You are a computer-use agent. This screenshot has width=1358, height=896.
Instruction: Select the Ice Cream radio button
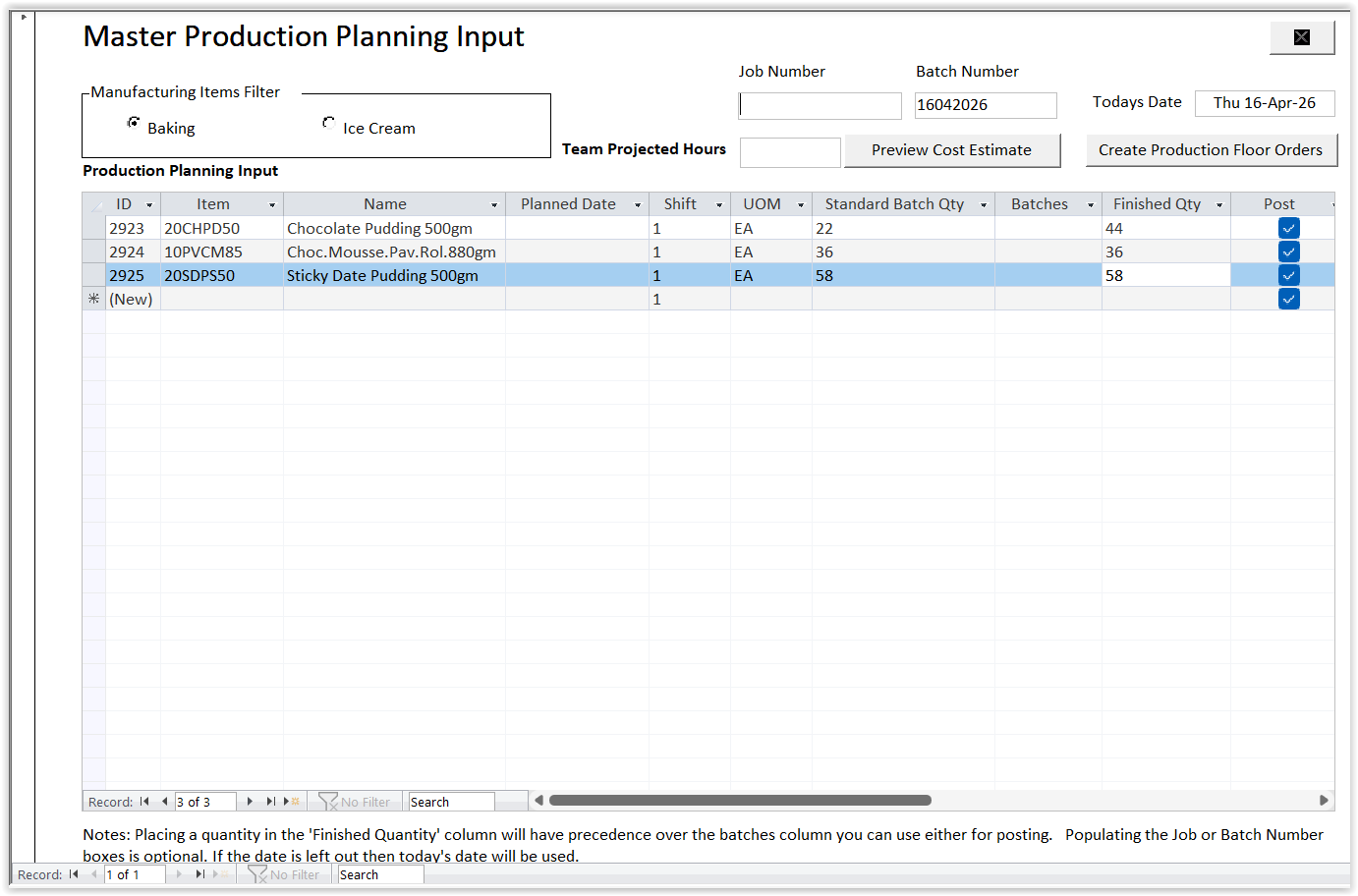click(328, 123)
